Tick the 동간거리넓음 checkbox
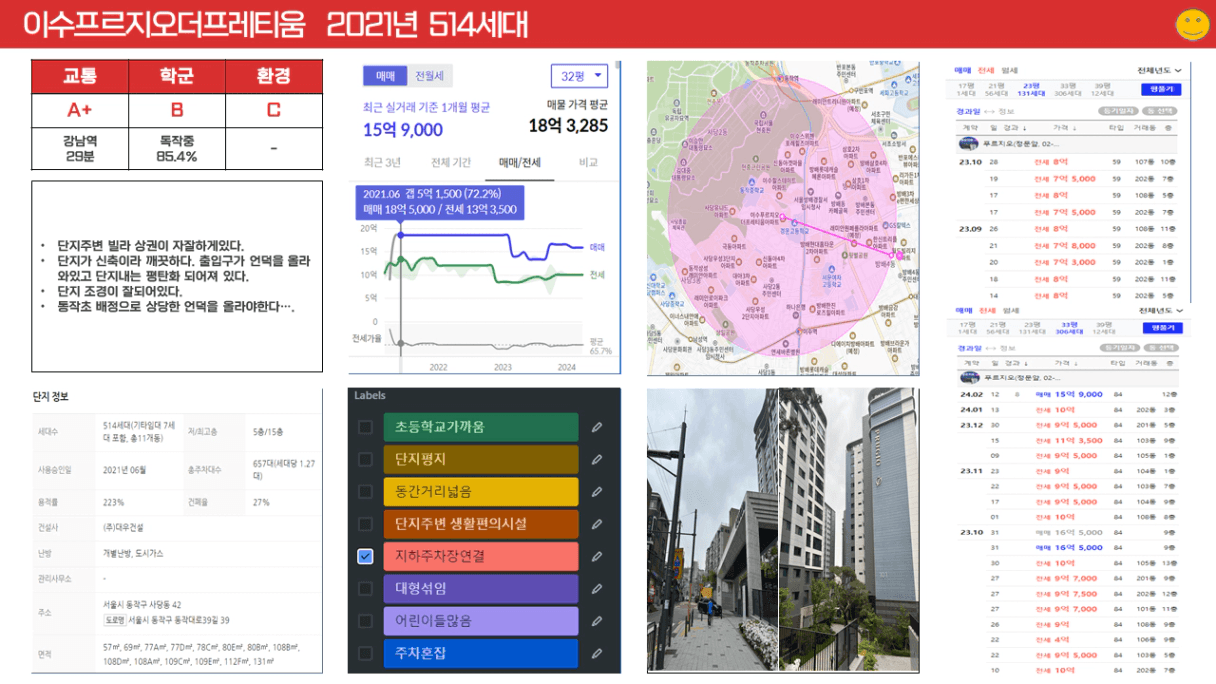The height and width of the screenshot is (684, 1216). [365, 491]
